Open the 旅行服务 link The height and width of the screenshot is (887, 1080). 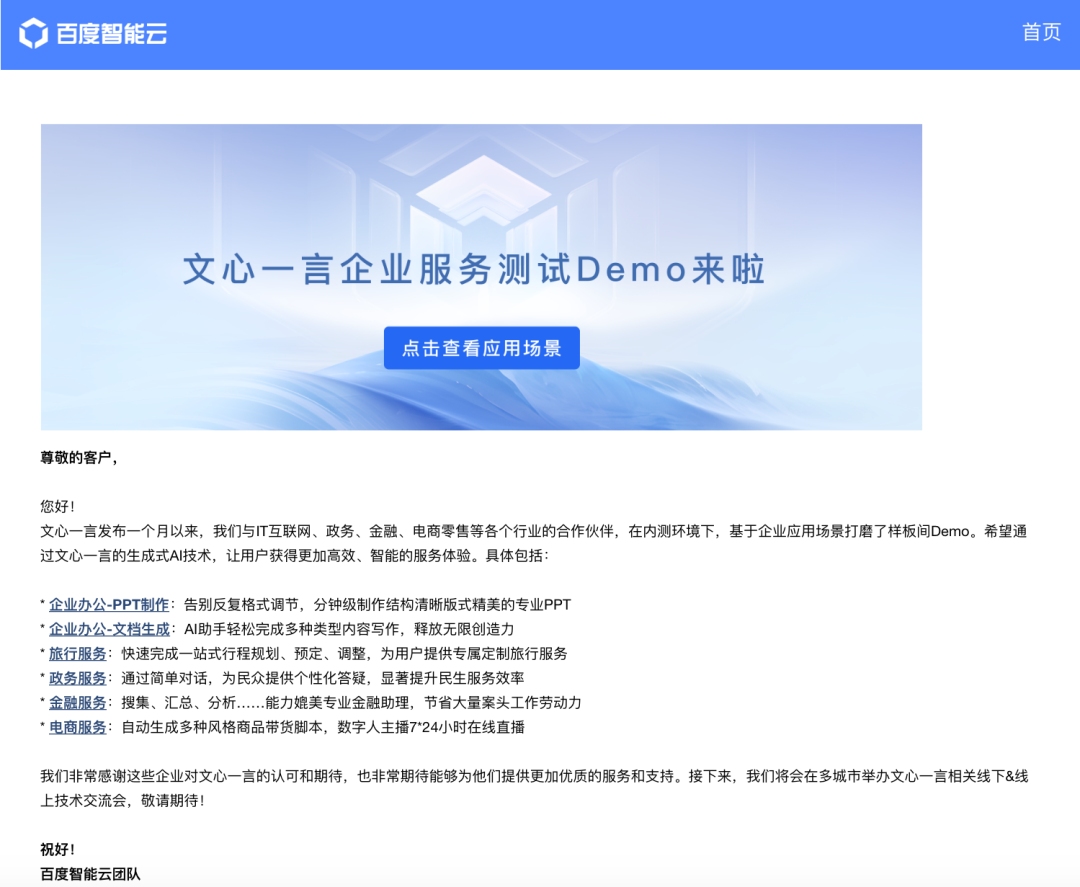78,653
